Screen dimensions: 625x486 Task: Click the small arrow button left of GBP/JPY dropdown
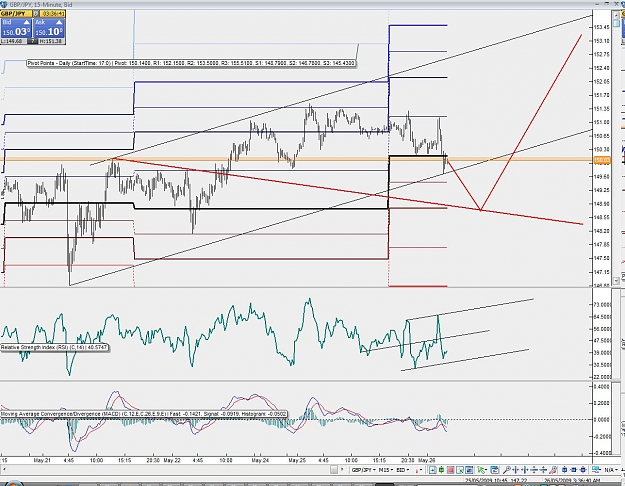[x=342, y=470]
